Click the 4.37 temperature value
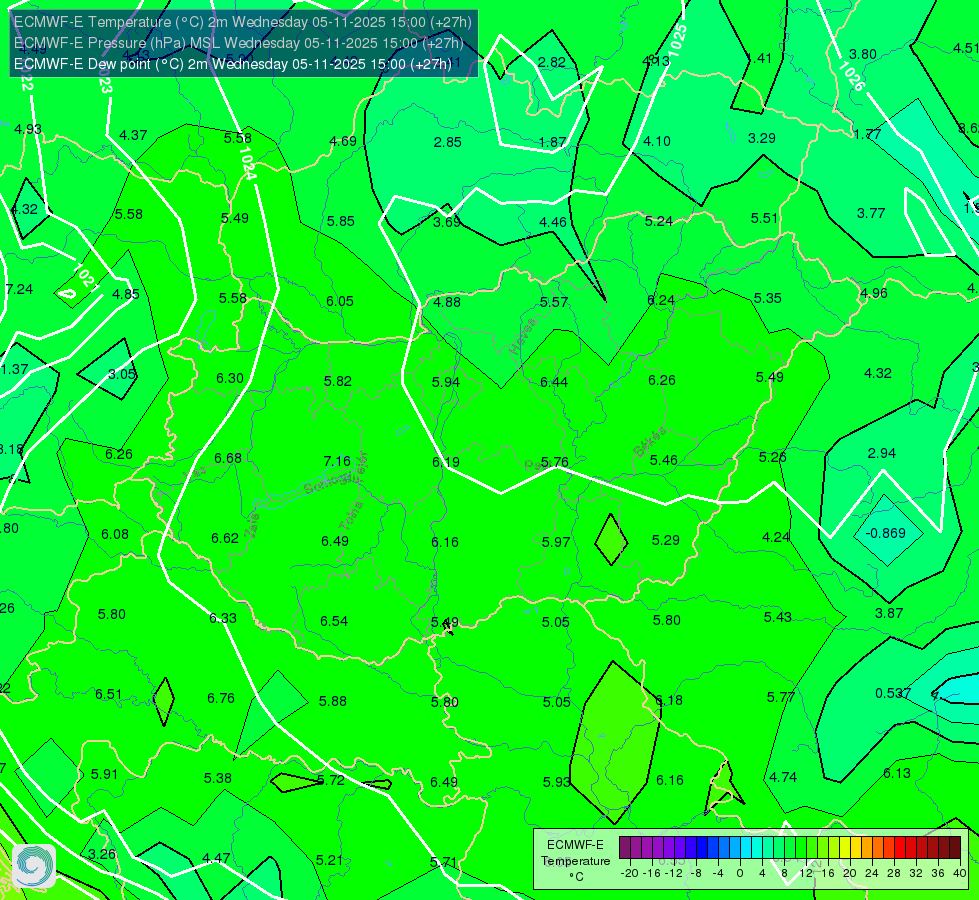The height and width of the screenshot is (900, 979). tap(133, 135)
